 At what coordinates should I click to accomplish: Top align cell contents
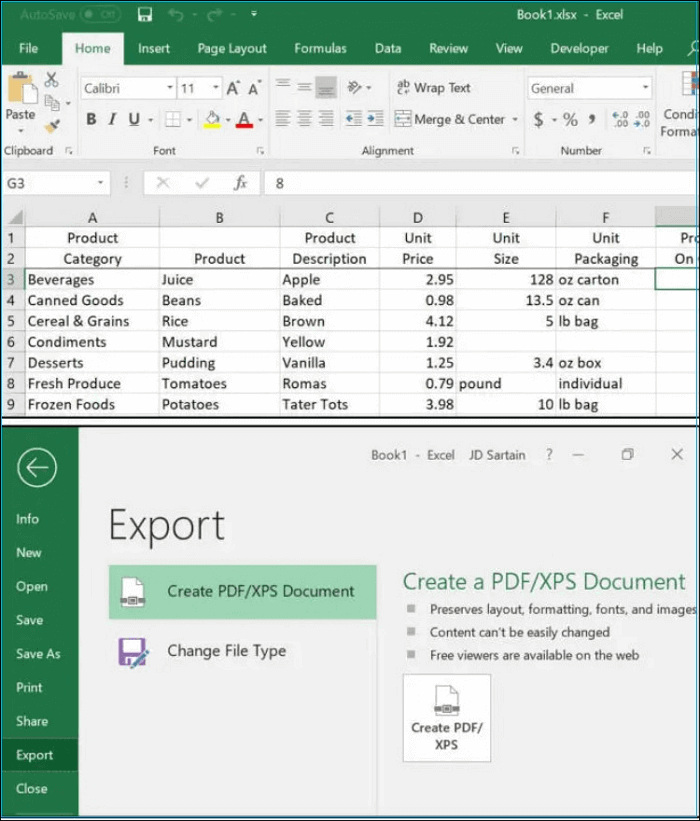[283, 87]
